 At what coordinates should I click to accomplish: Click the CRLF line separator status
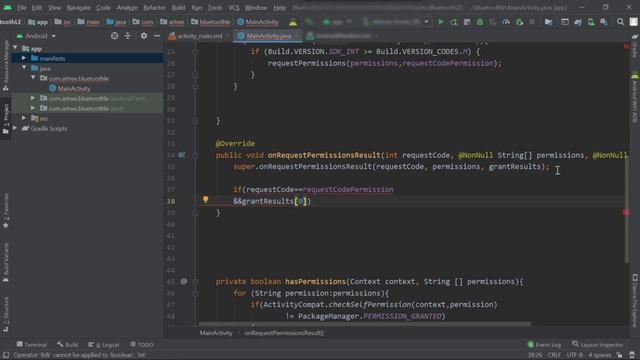(554, 355)
